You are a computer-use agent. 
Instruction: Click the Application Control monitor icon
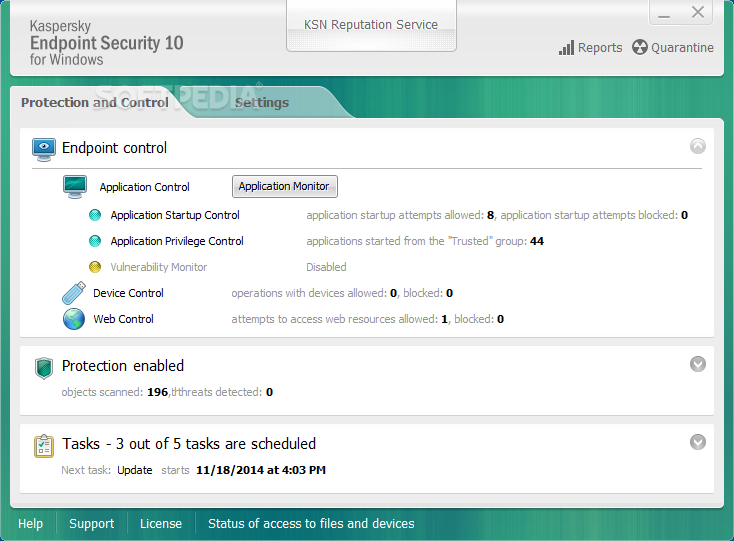click(75, 187)
